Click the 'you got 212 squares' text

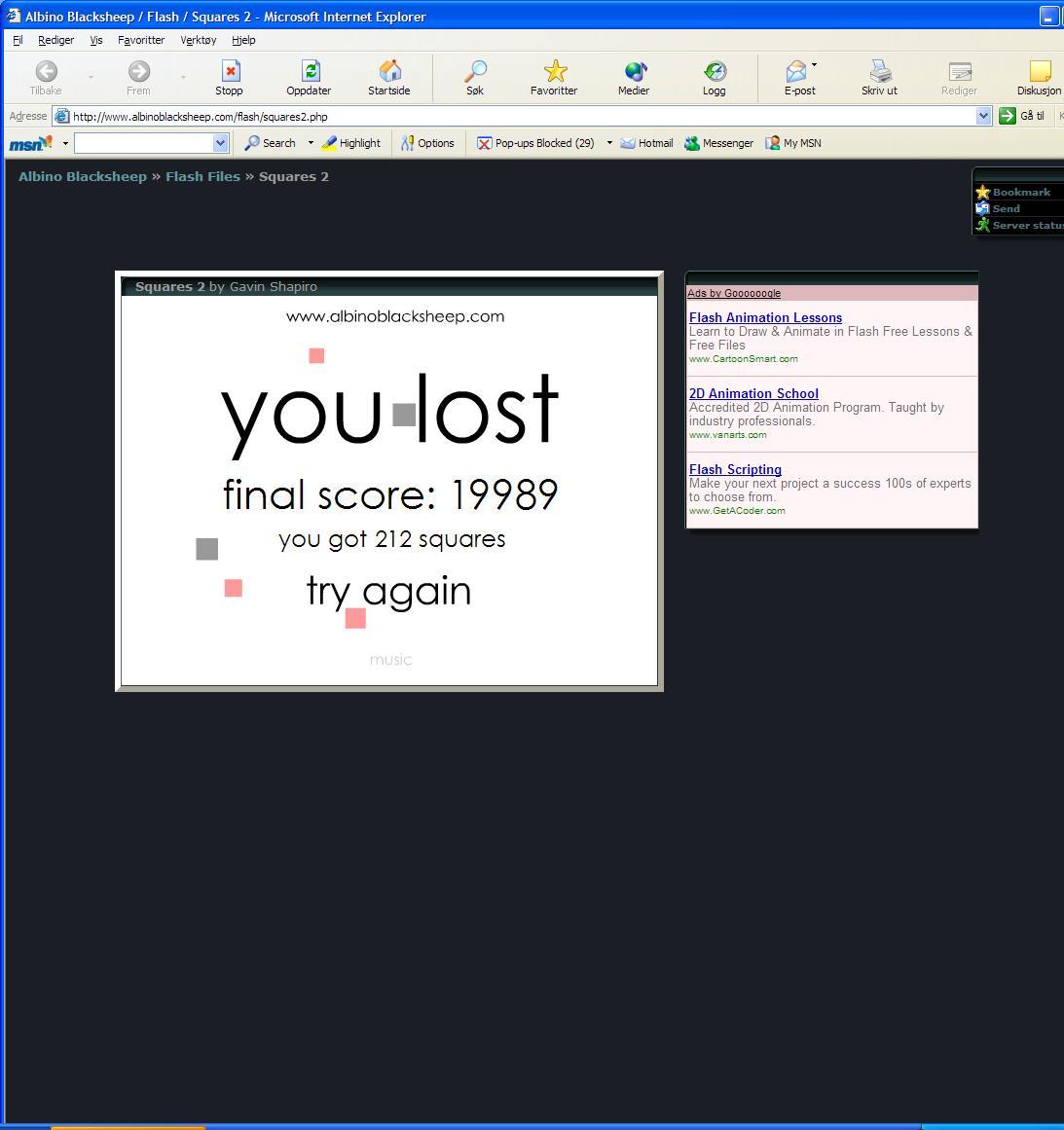392,539
